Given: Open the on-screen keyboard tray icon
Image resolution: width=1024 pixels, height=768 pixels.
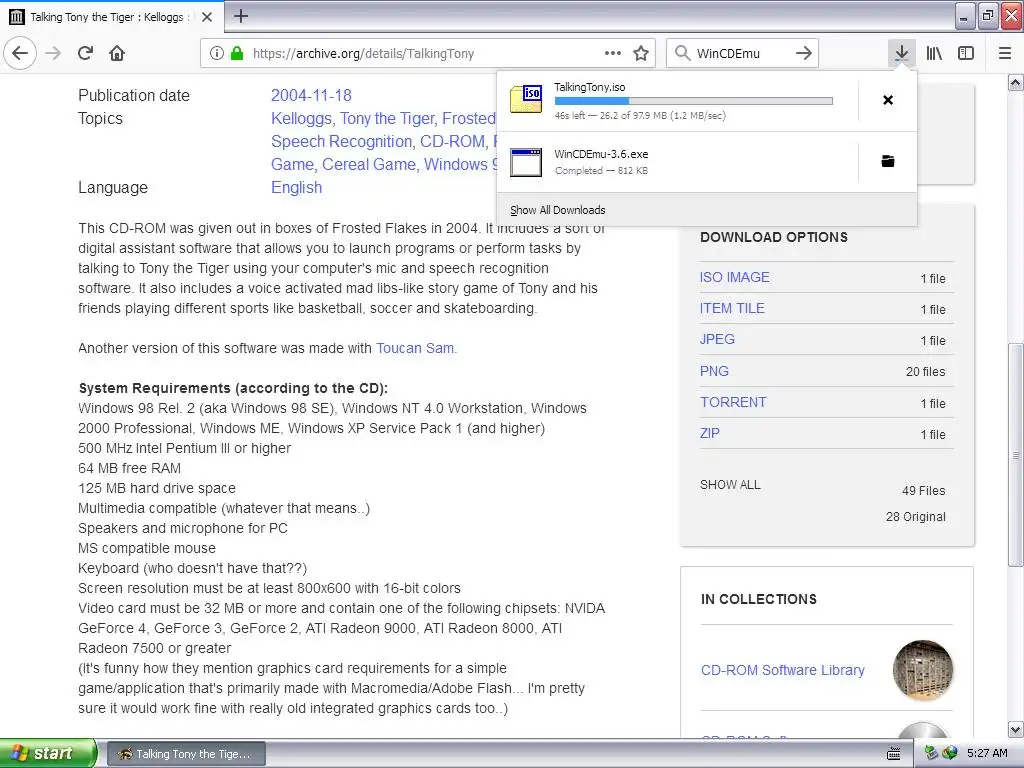Looking at the screenshot, I should click(x=894, y=754).
